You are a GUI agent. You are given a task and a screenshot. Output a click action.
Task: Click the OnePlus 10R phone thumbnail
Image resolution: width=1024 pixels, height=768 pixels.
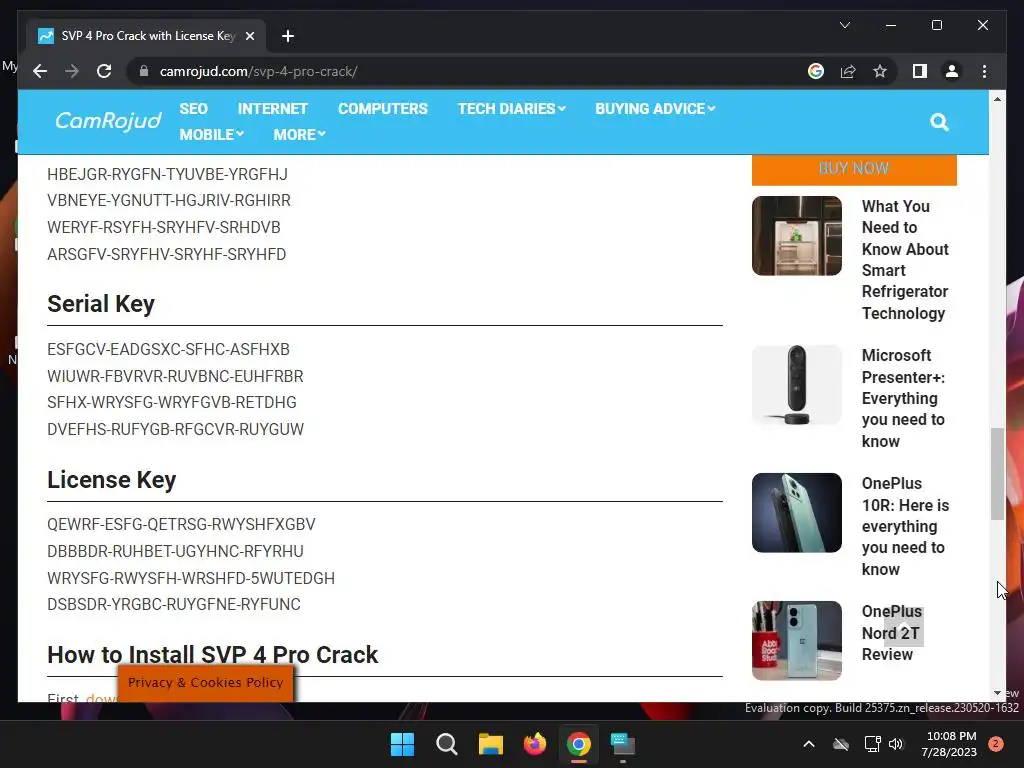[797, 513]
